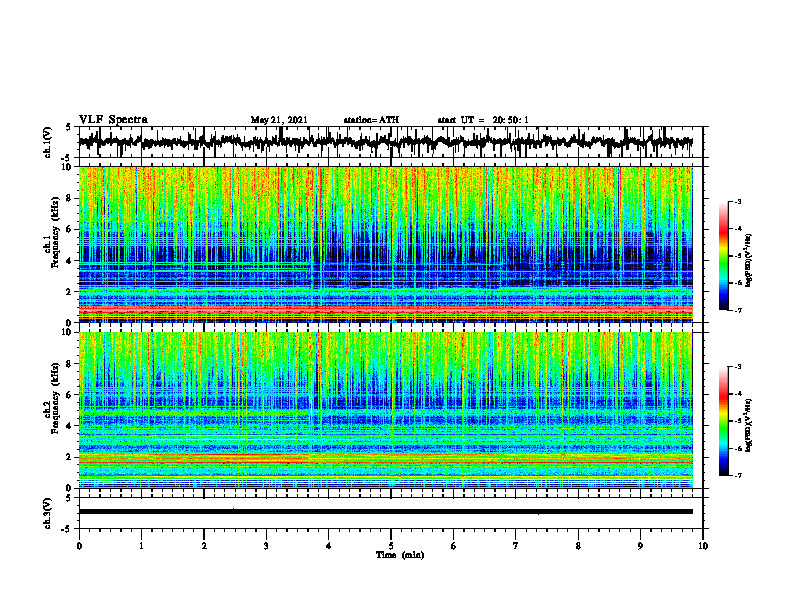Click time axis tick label "2"

click(x=204, y=546)
